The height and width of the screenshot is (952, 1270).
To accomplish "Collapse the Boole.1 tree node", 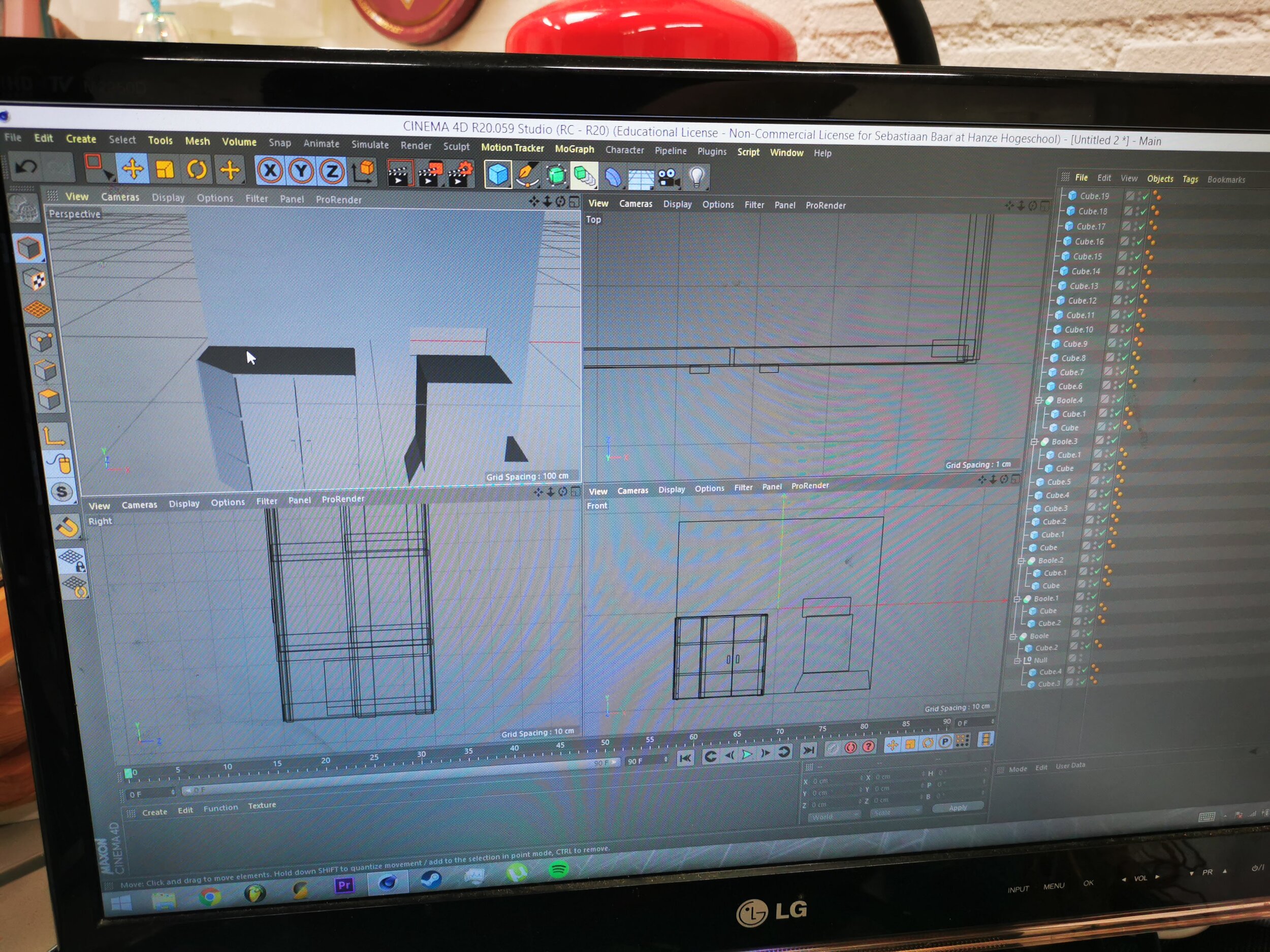I will (x=1017, y=599).
